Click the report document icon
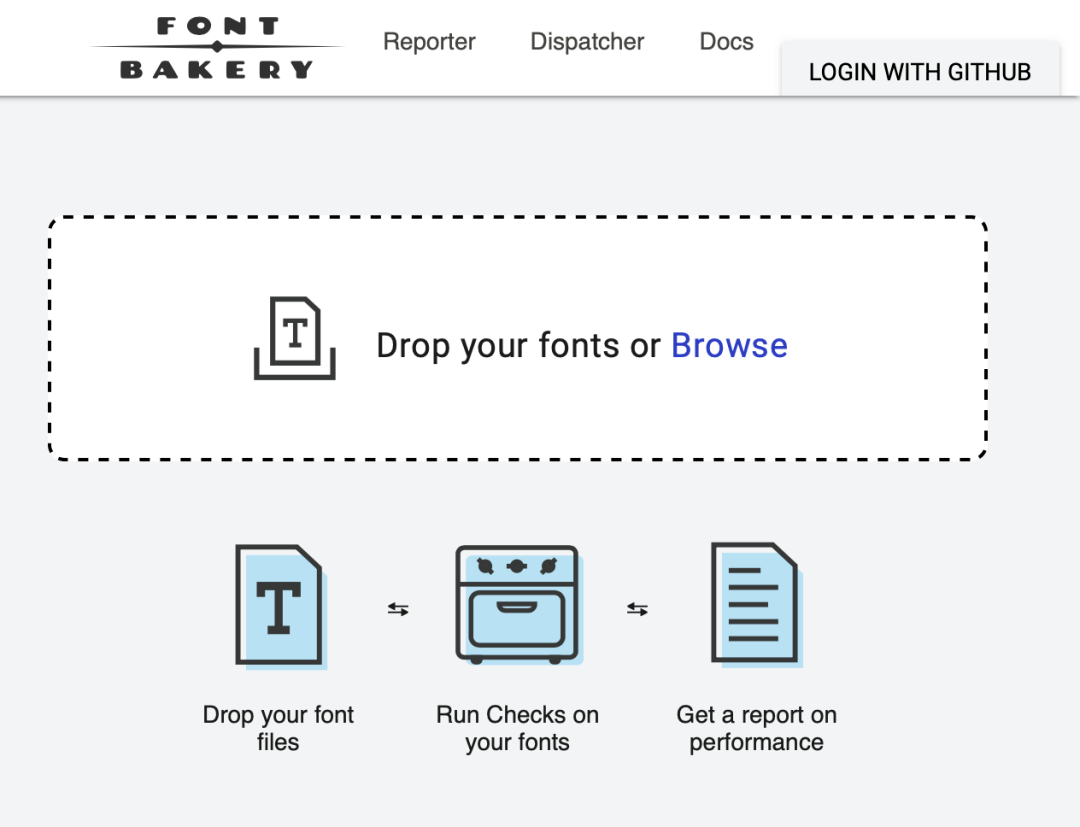 [757, 605]
